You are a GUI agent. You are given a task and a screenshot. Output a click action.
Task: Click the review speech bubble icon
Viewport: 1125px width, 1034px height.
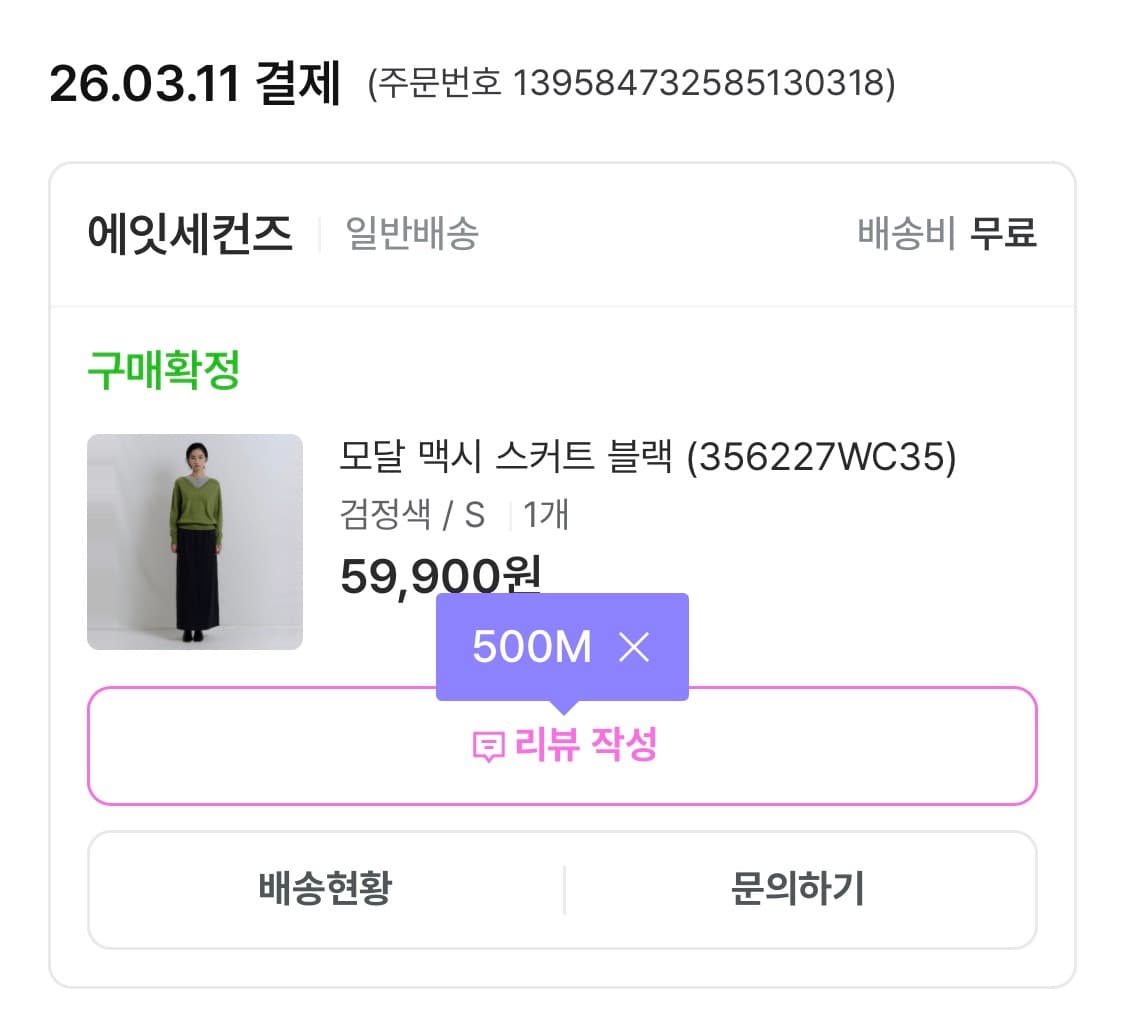coord(487,746)
